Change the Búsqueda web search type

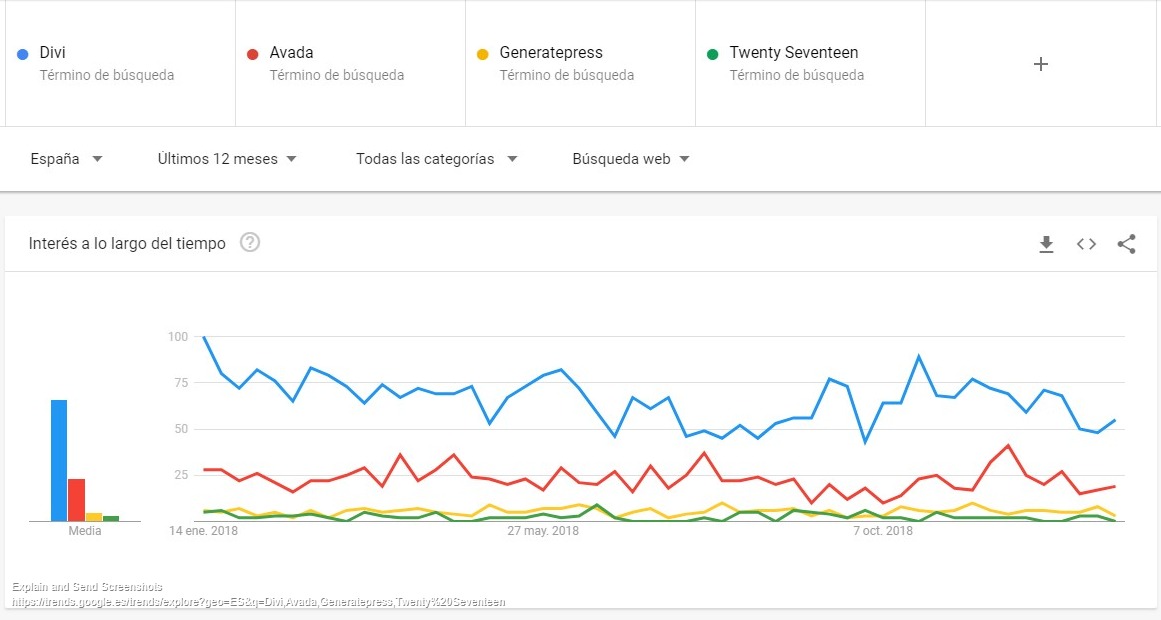click(x=630, y=159)
